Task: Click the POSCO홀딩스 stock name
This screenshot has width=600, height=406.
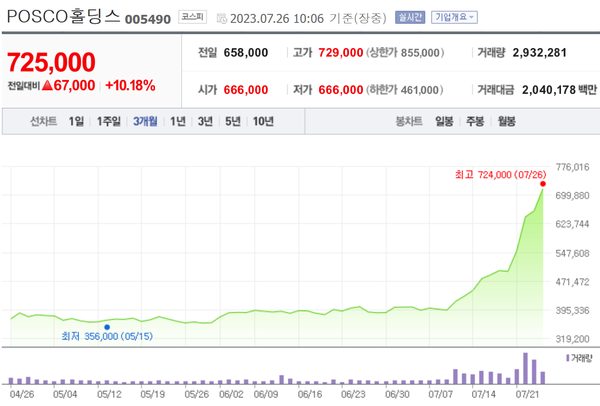Action: pos(62,17)
